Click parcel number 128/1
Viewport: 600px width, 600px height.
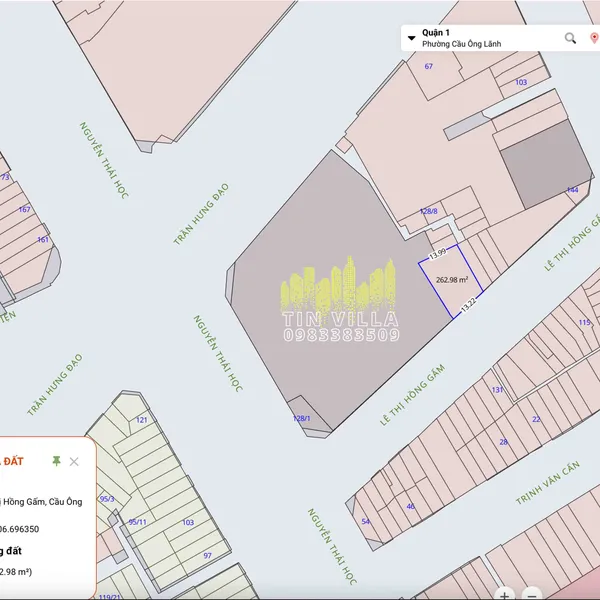pos(301,419)
